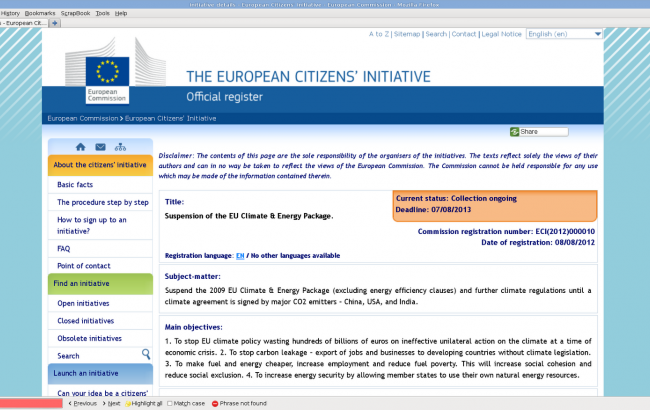Click the Legal Notice link
The image size is (650, 410).
501,34
